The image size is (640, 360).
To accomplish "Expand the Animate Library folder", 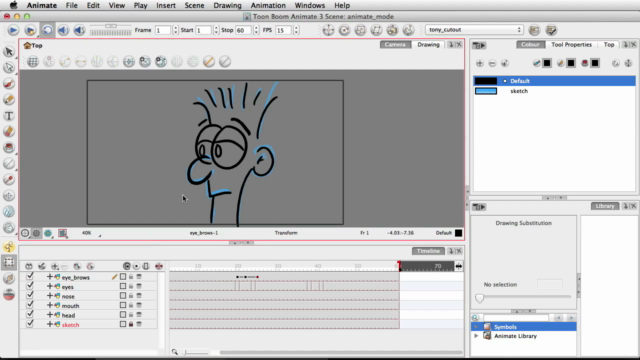I will pos(476,336).
